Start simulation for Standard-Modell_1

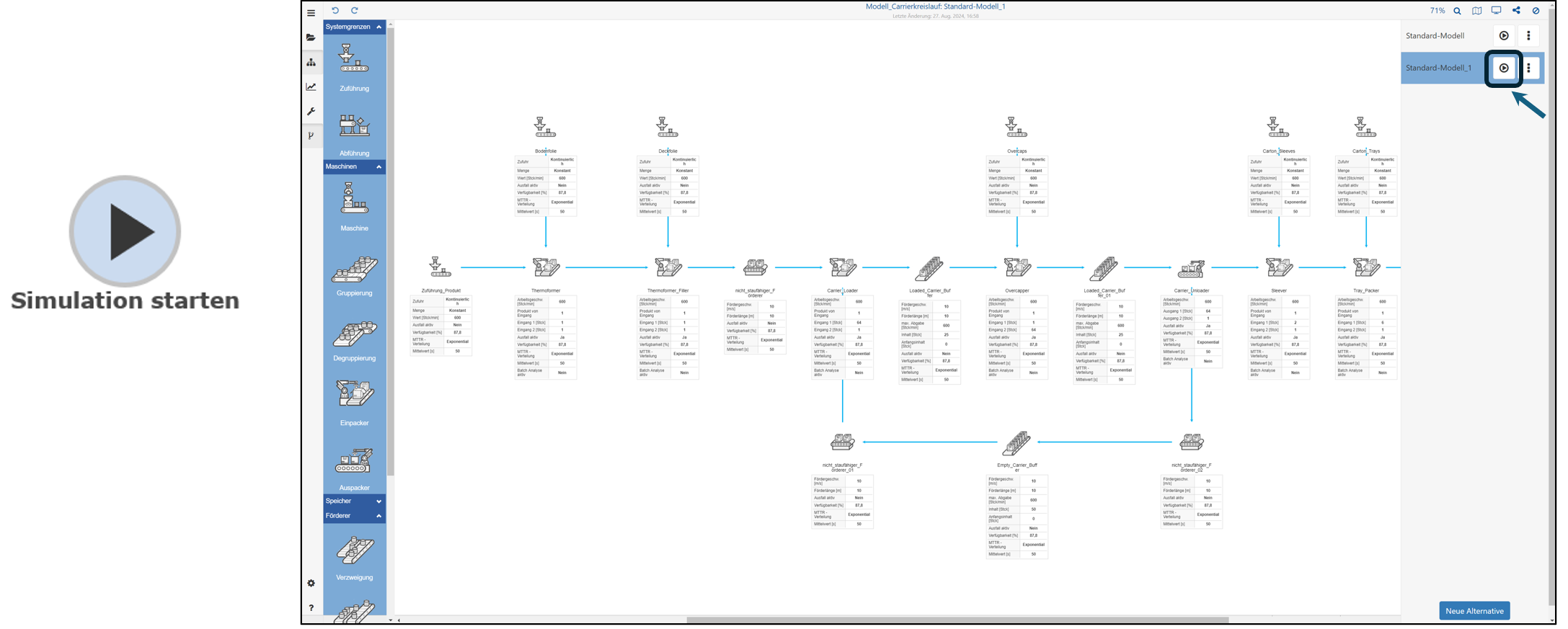[1503, 68]
